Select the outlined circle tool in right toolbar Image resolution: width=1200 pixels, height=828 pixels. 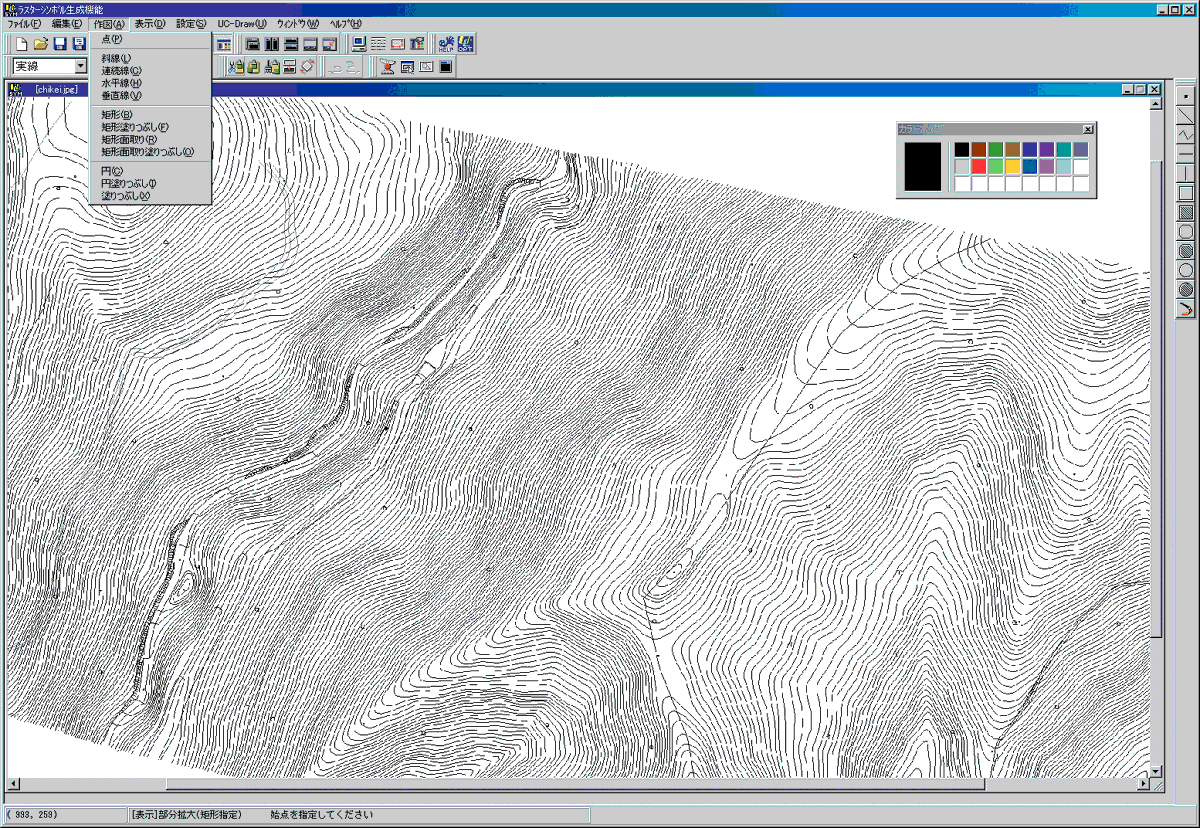1186,269
